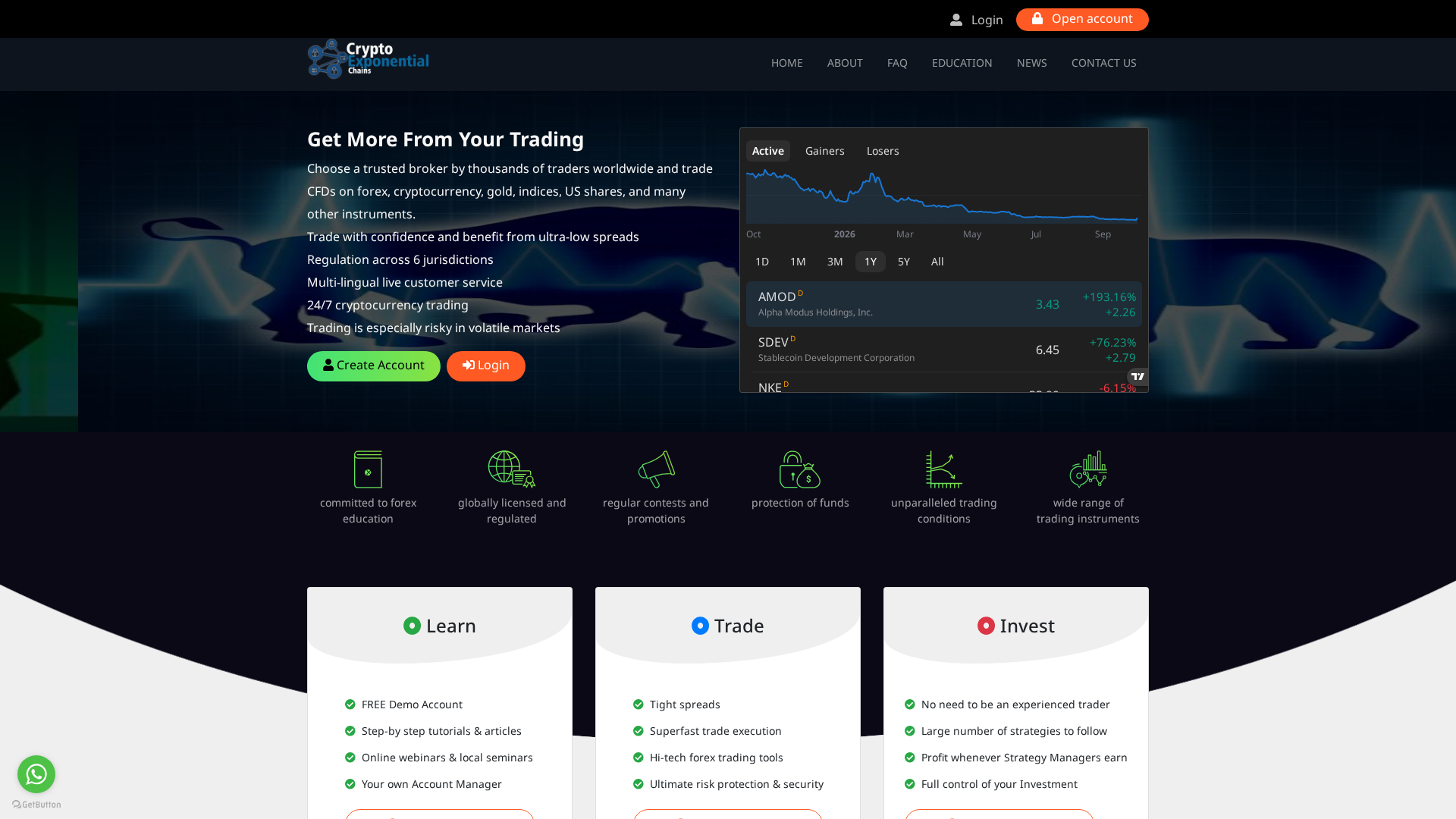Select the Active tab in widget

[x=768, y=151]
